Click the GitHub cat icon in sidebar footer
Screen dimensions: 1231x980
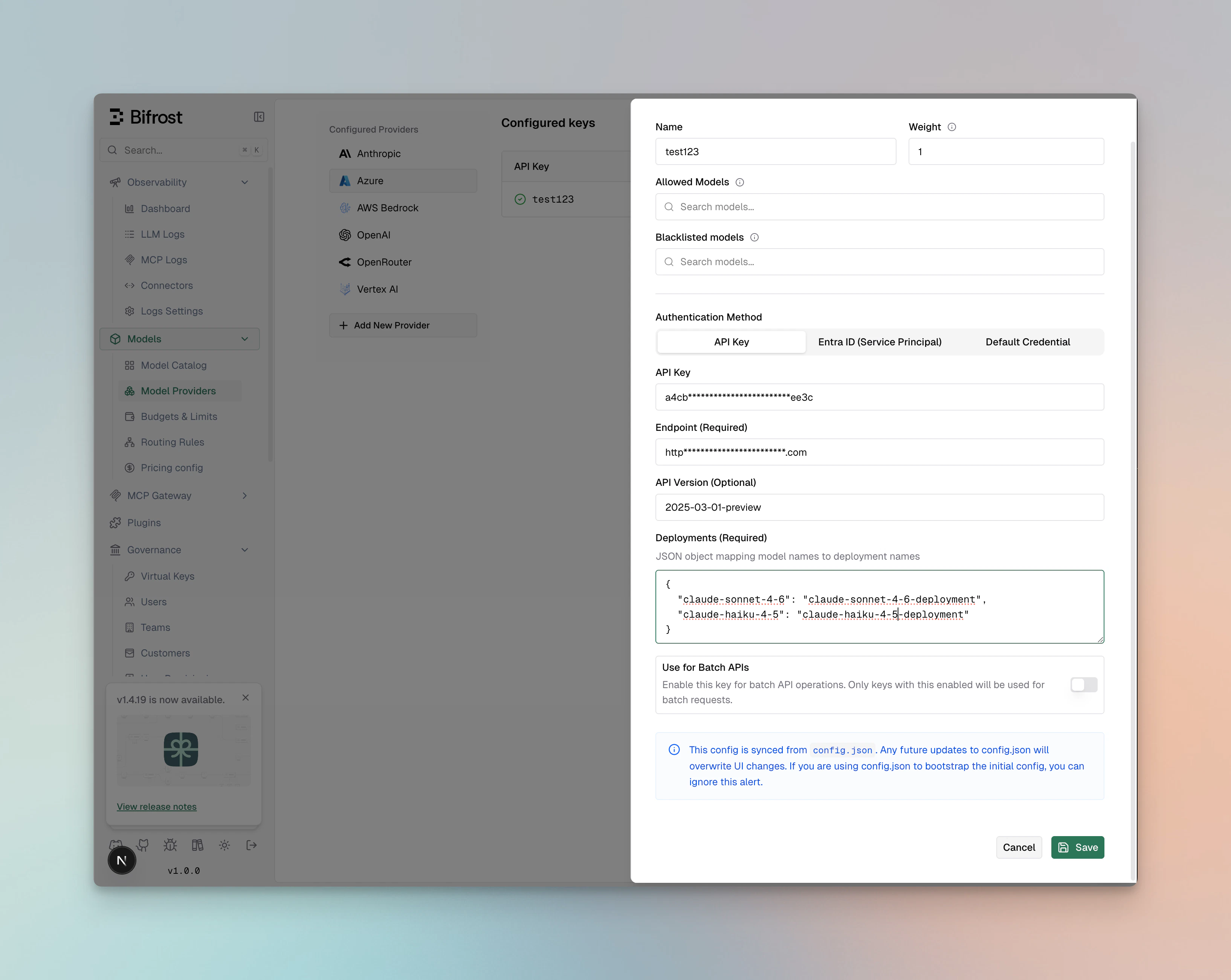coord(143,845)
